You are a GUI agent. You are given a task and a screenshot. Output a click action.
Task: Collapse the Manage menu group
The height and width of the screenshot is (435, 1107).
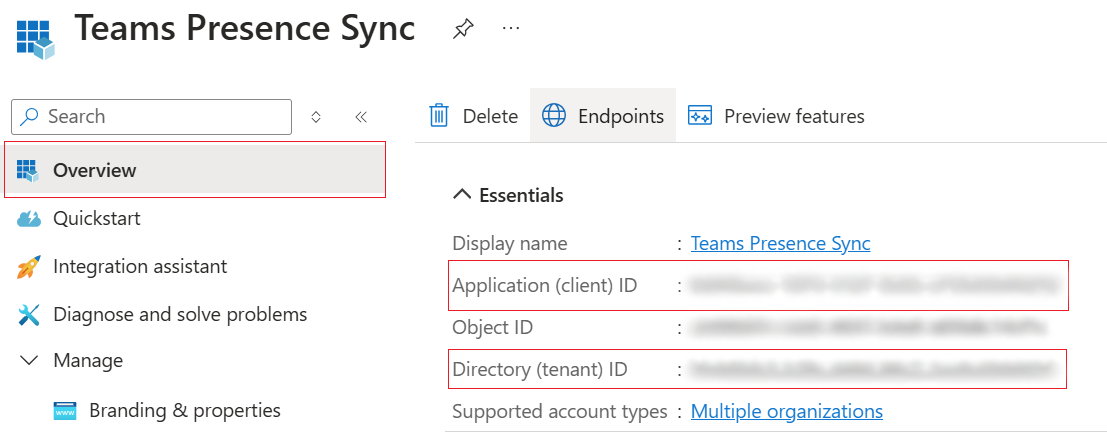pos(29,361)
